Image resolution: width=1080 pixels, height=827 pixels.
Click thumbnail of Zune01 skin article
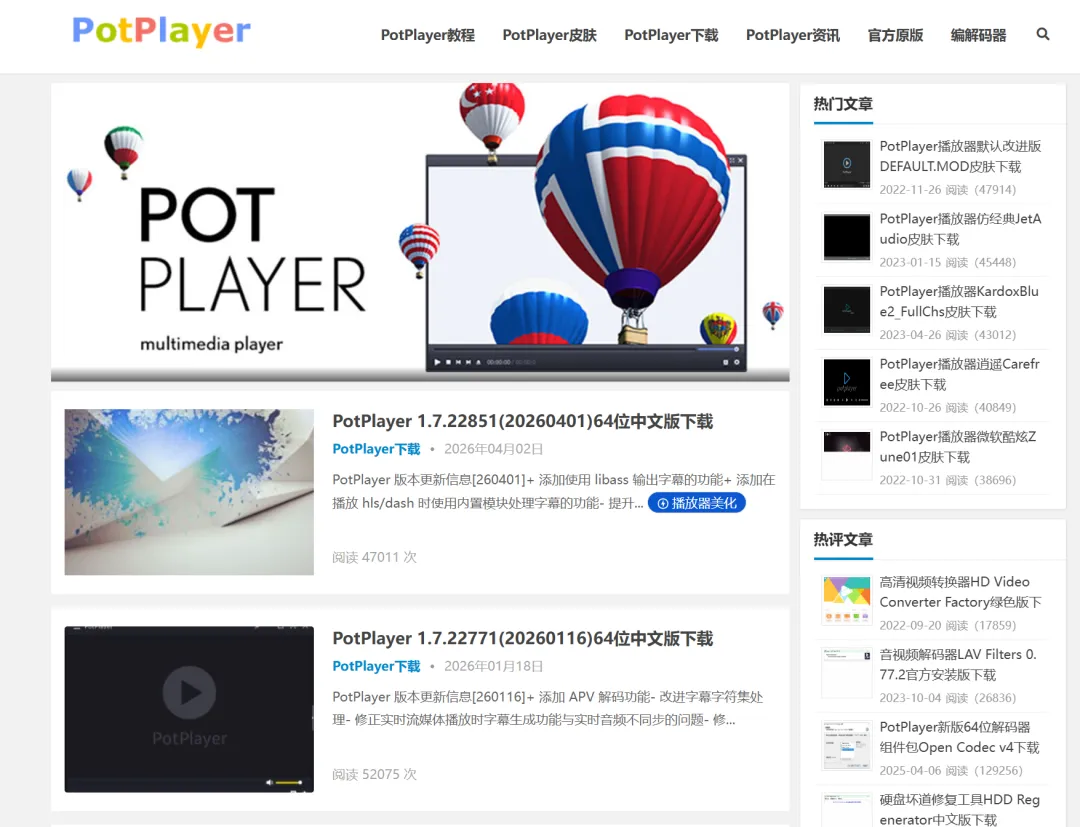click(847, 455)
